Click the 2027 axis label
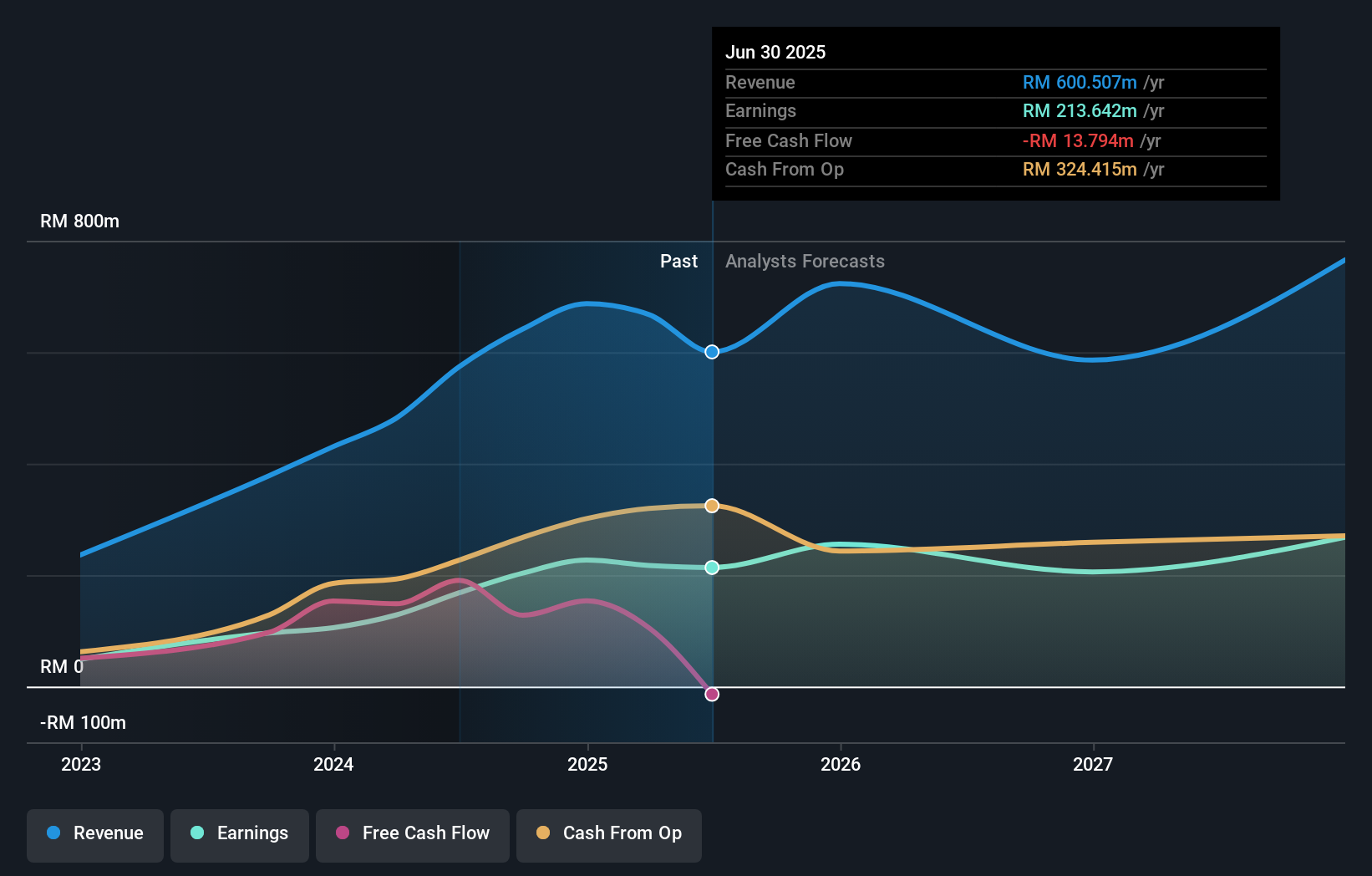This screenshot has height=876, width=1372. click(x=1095, y=764)
